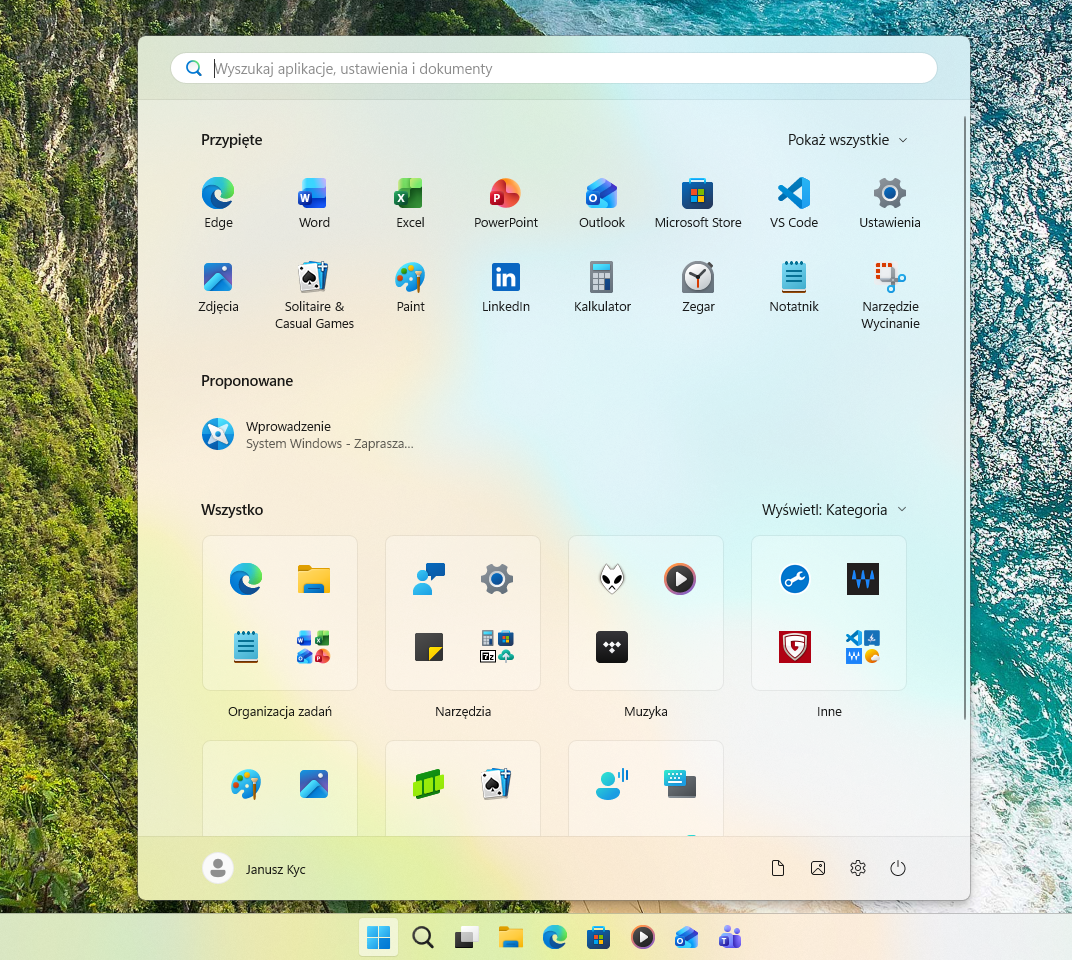Viewport: 1072px width, 960px height.
Task: Click the Windows Start button on taskbar
Action: click(378, 937)
